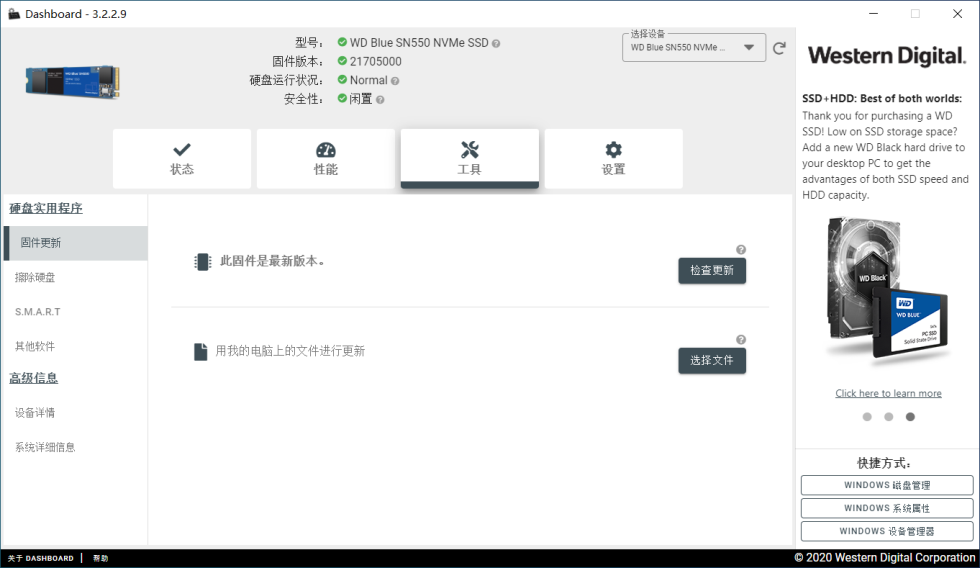Switch to the 状态 tab
The width and height of the screenshot is (980, 568).
point(182,159)
